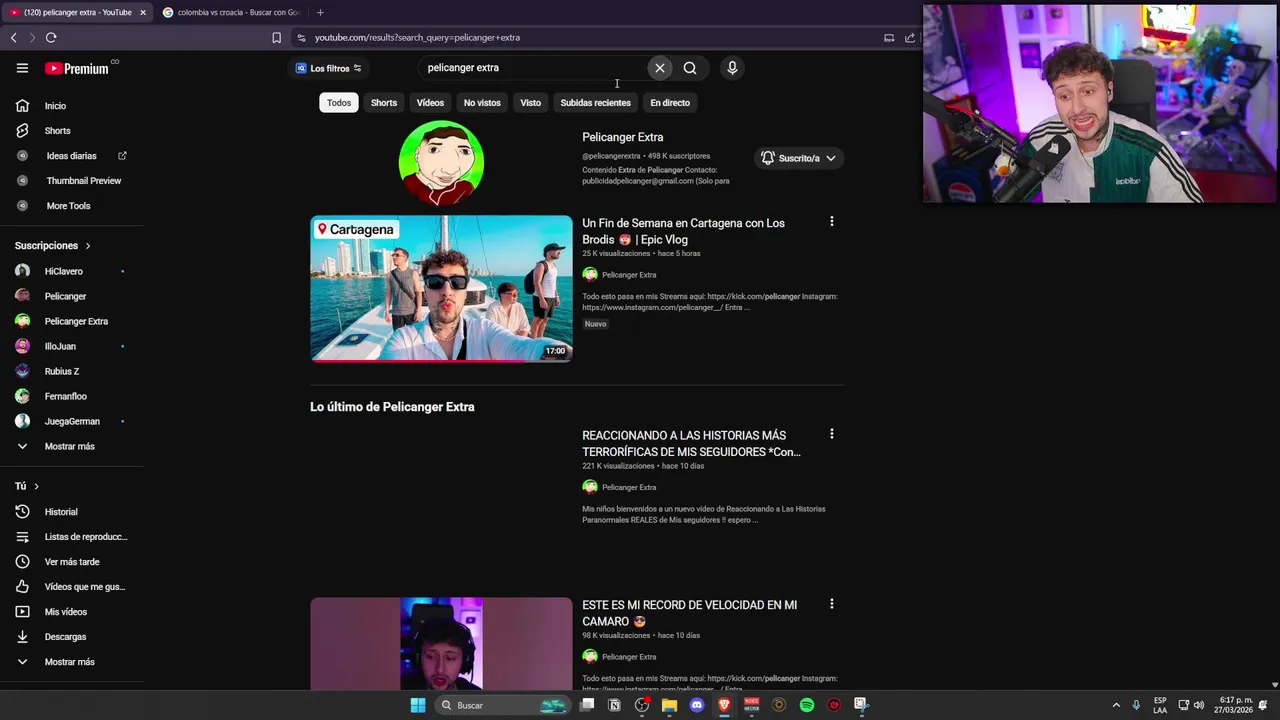Open options menu for CAMARO video
The image size is (1280, 720).
tap(831, 604)
